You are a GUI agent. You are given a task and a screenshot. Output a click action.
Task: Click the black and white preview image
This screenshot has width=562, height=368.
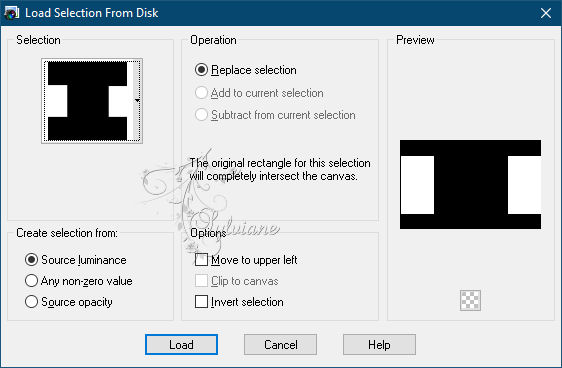coord(471,185)
